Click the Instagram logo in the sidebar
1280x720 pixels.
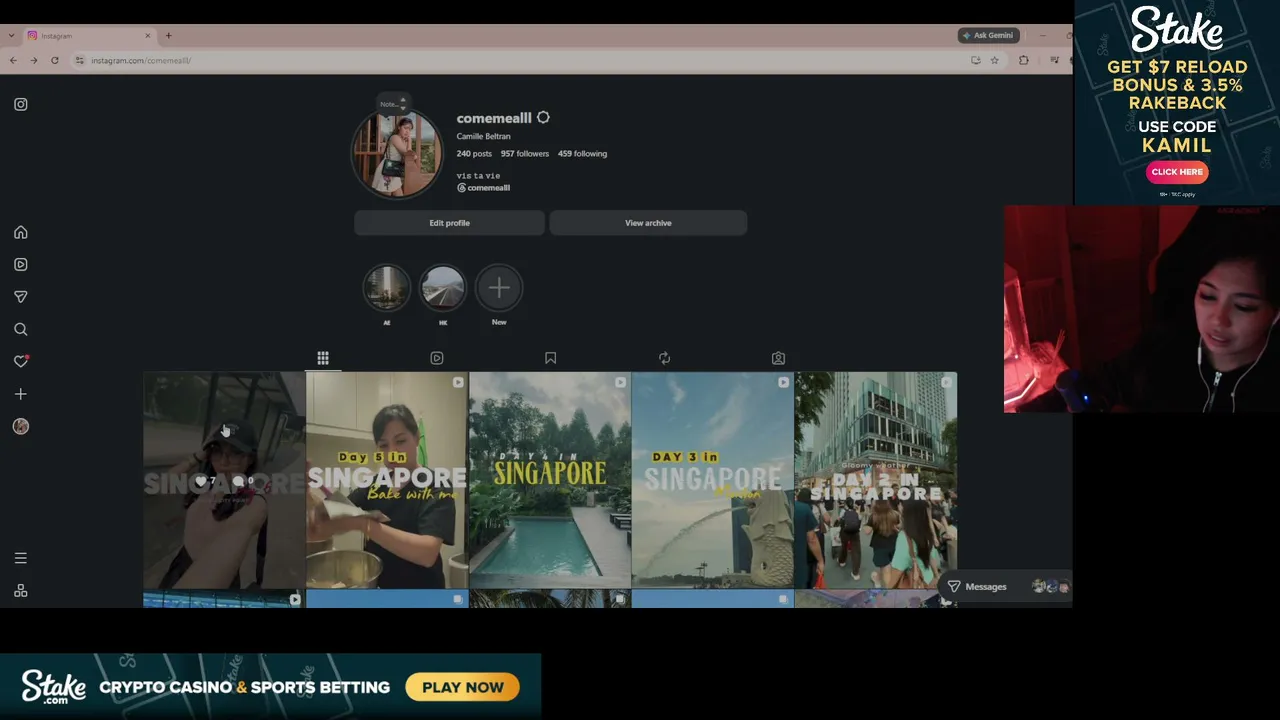coord(21,104)
